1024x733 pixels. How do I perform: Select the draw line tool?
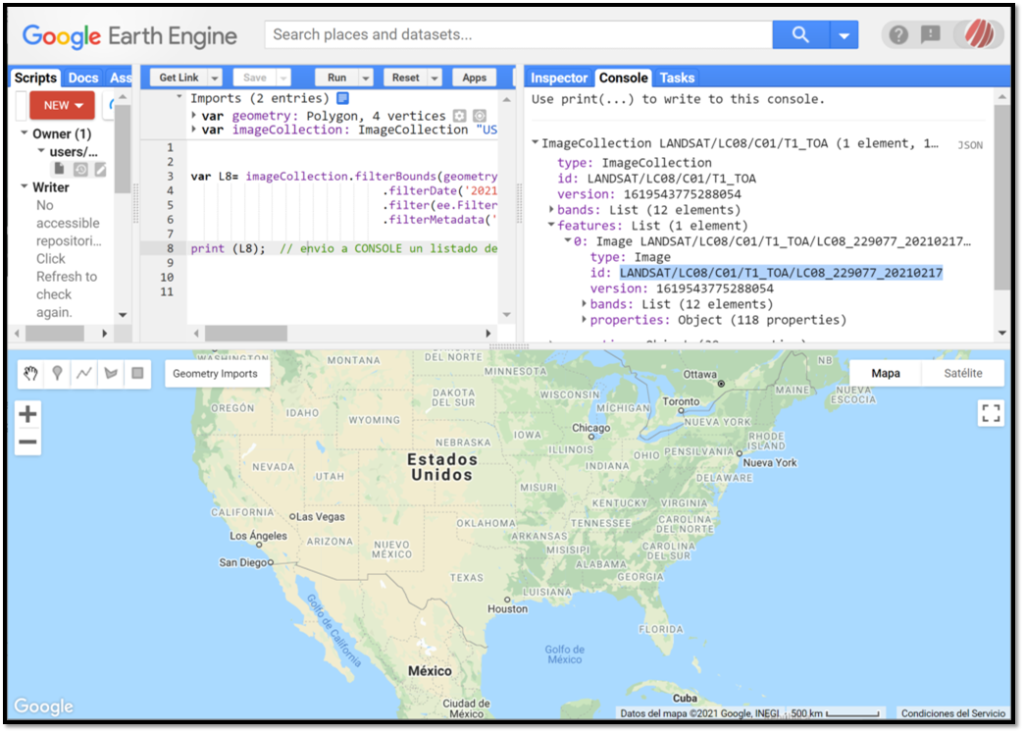(x=84, y=374)
